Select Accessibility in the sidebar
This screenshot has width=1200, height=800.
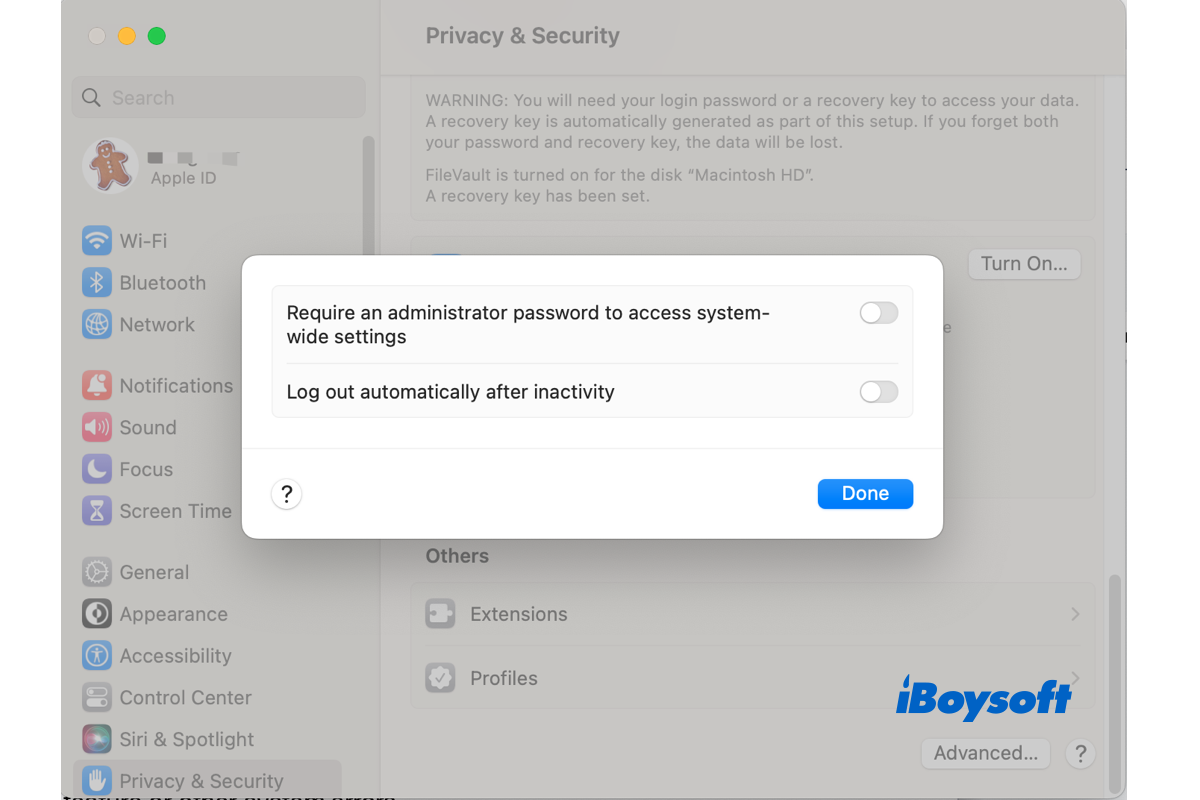click(175, 656)
